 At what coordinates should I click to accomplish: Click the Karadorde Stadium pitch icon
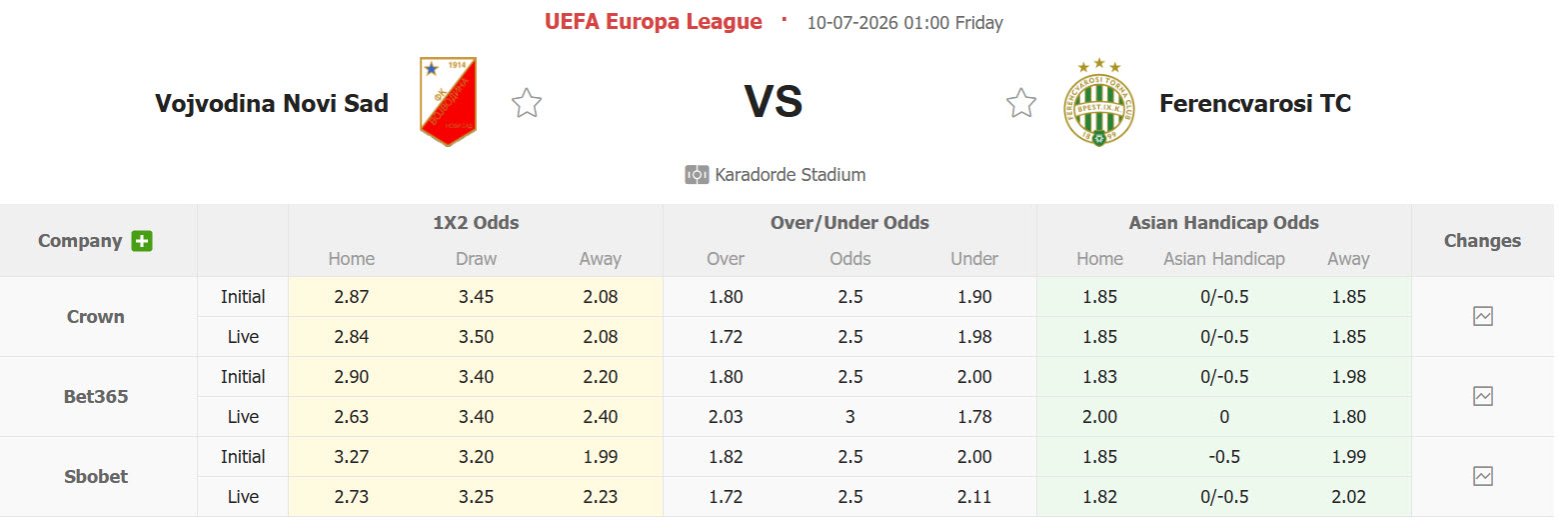pyautogui.click(x=697, y=175)
